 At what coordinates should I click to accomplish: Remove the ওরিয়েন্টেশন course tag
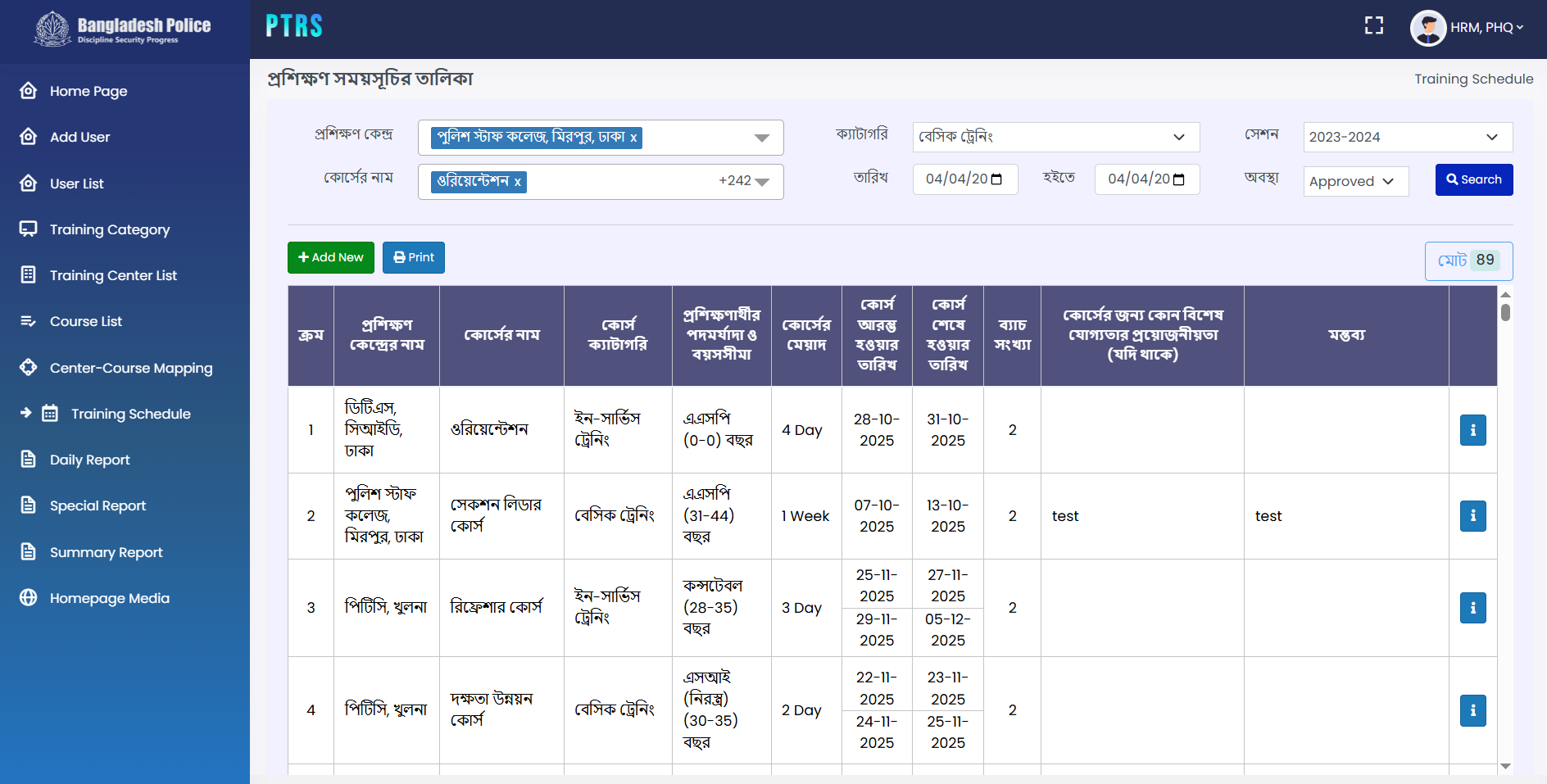[517, 182]
